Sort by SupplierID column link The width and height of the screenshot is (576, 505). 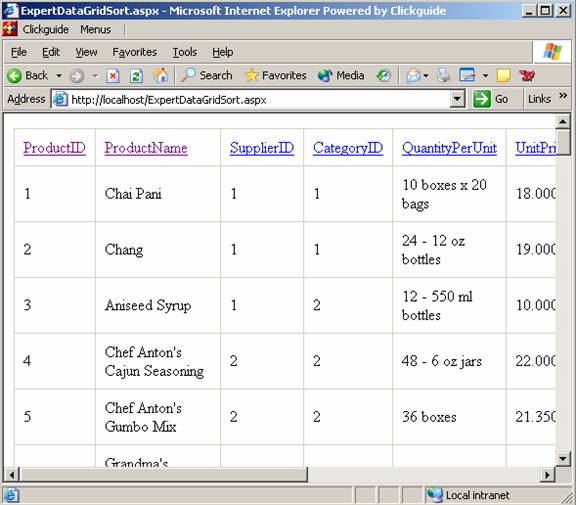coord(262,148)
